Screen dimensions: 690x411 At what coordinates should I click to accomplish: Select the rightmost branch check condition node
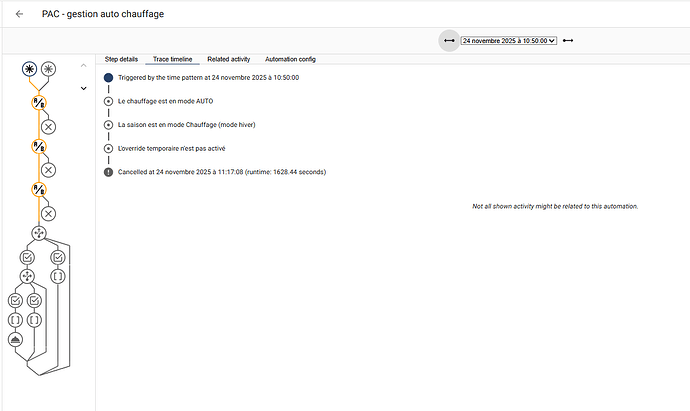[58, 257]
